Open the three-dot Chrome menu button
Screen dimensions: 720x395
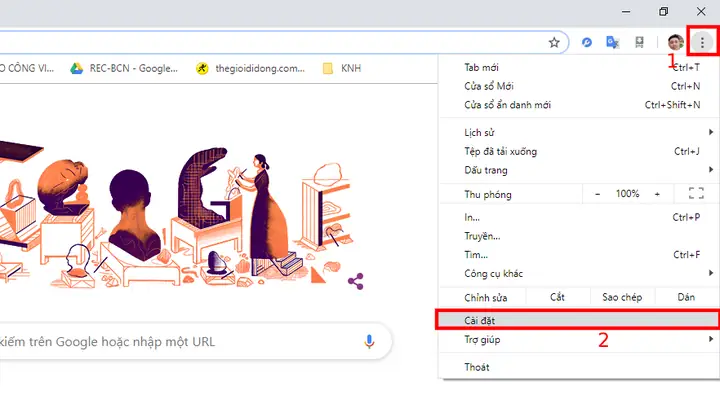[702, 42]
